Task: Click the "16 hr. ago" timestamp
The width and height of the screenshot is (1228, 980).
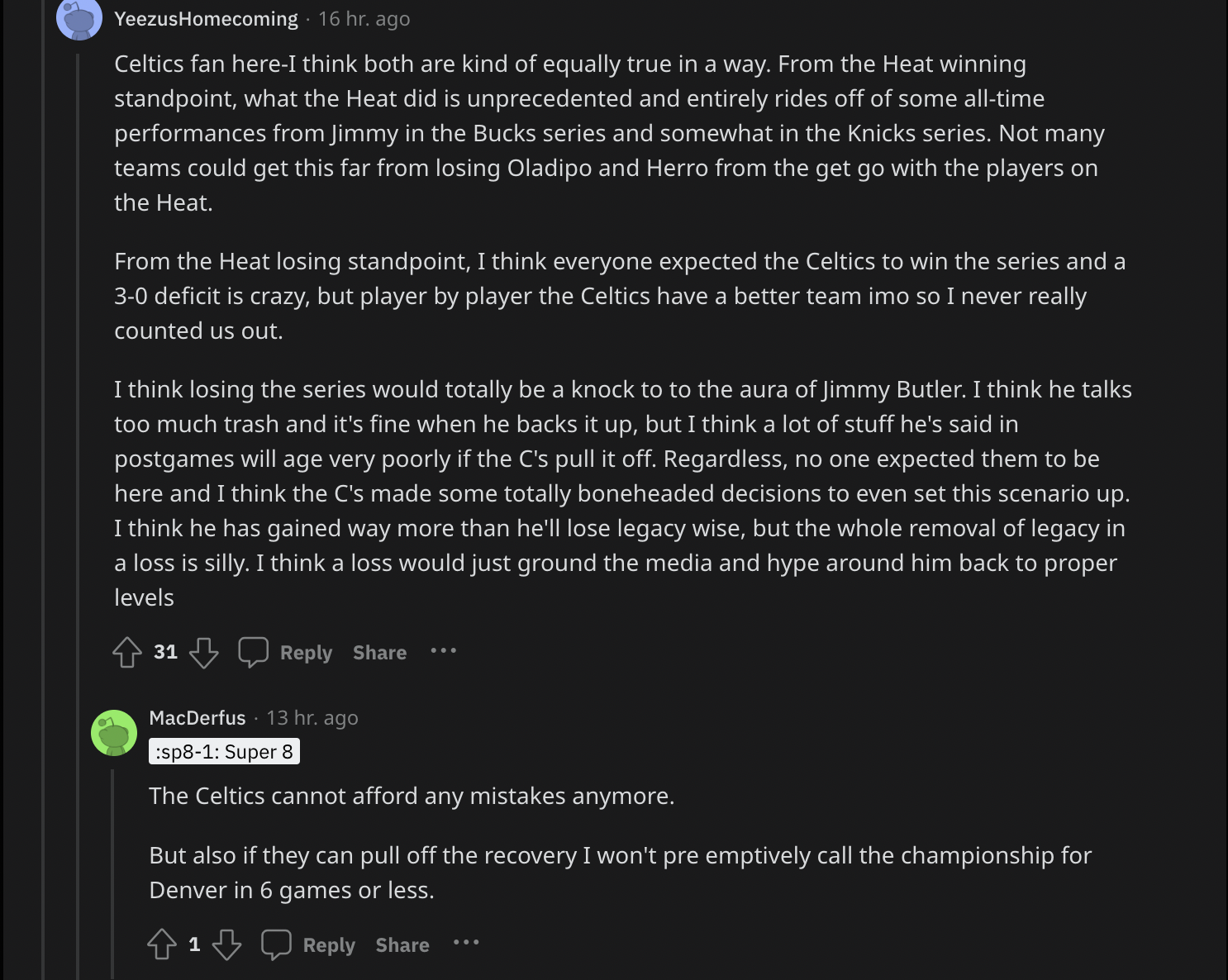Action: pos(364,19)
